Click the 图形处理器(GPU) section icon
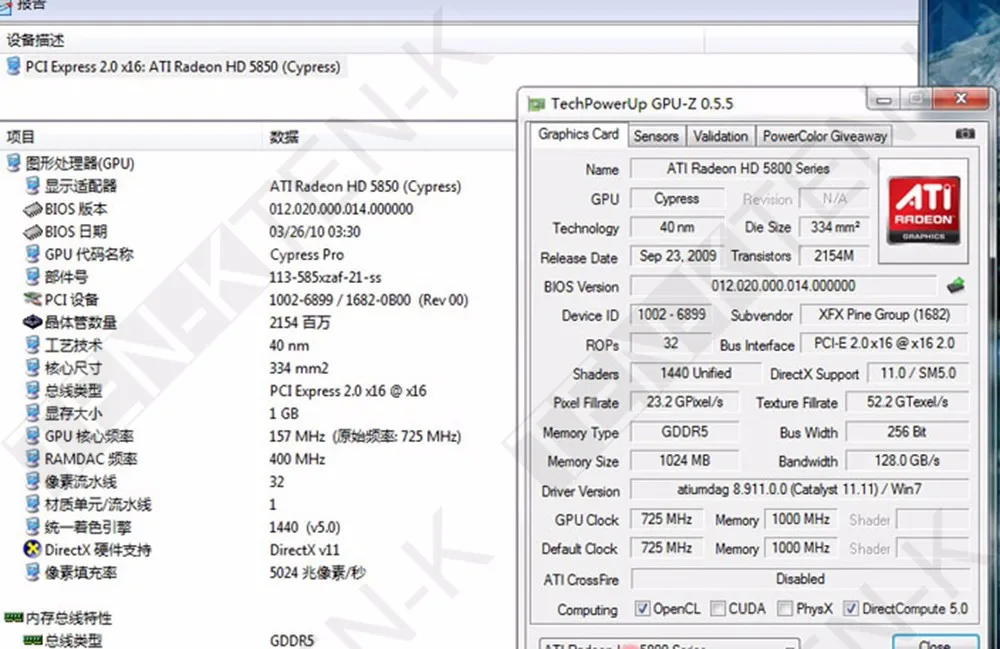This screenshot has height=649, width=1000. click(x=13, y=163)
